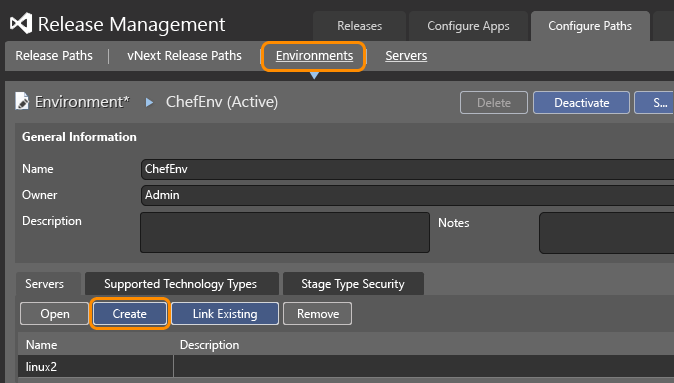Click the breadcrumb arrow before ChefEnv
Viewport: 674px width, 383px height.
(149, 102)
